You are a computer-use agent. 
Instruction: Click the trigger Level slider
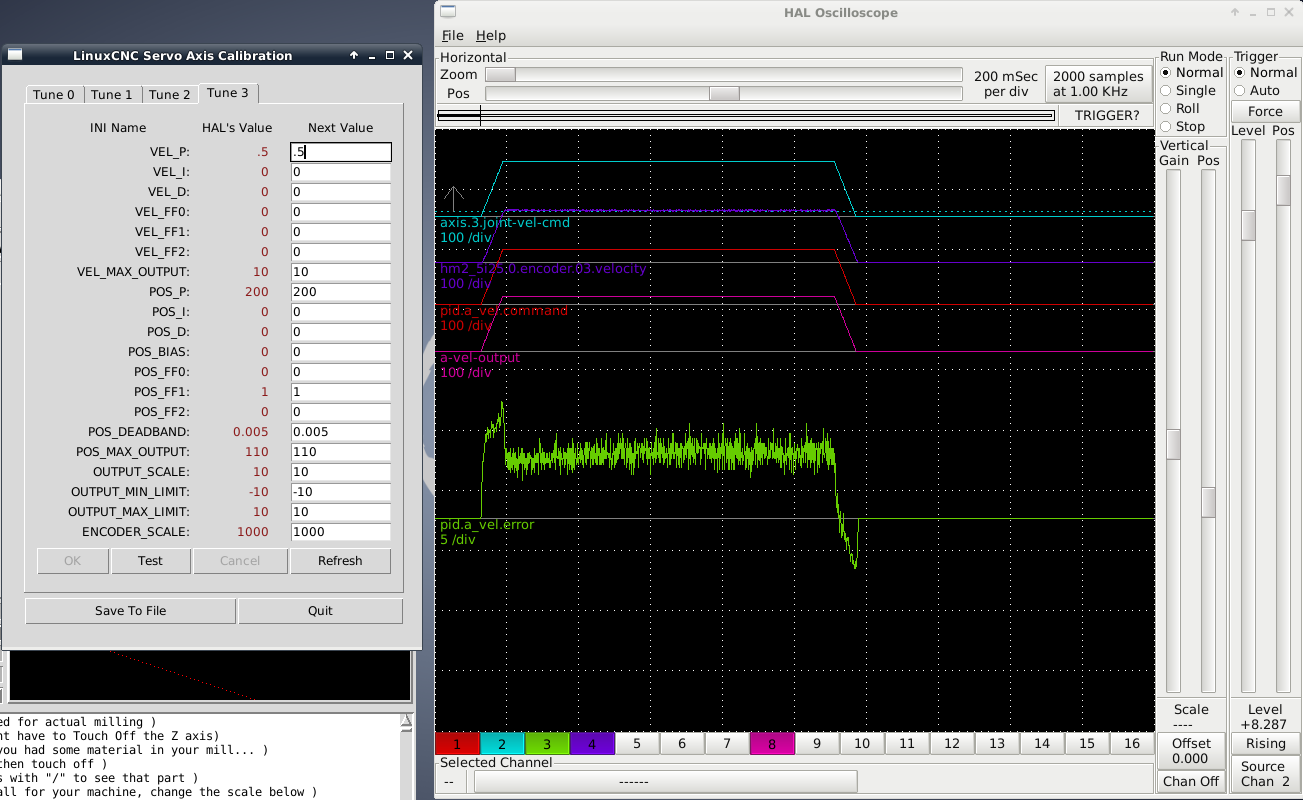(x=1248, y=416)
